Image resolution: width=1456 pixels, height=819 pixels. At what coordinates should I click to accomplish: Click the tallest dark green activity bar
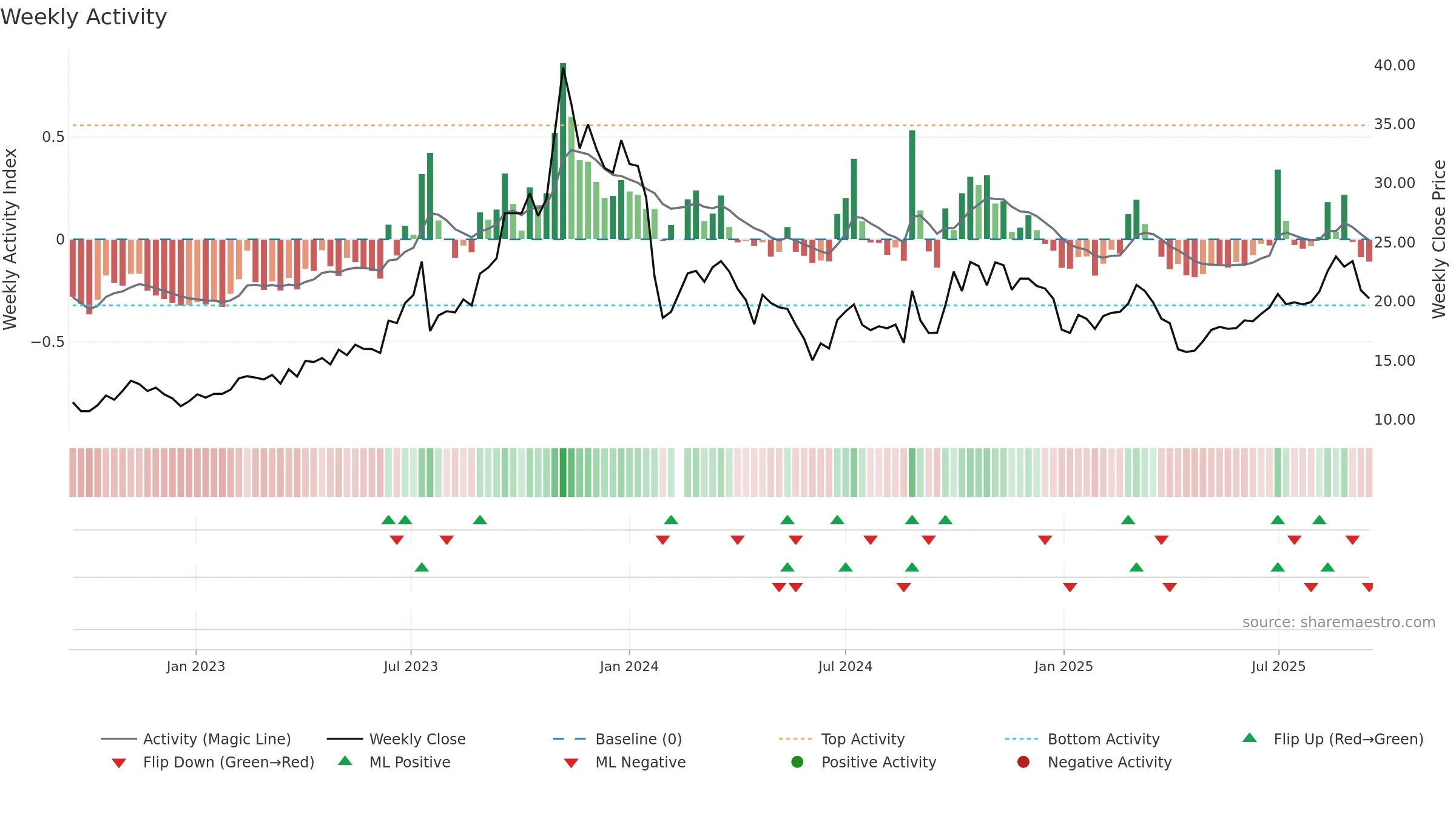(563, 152)
